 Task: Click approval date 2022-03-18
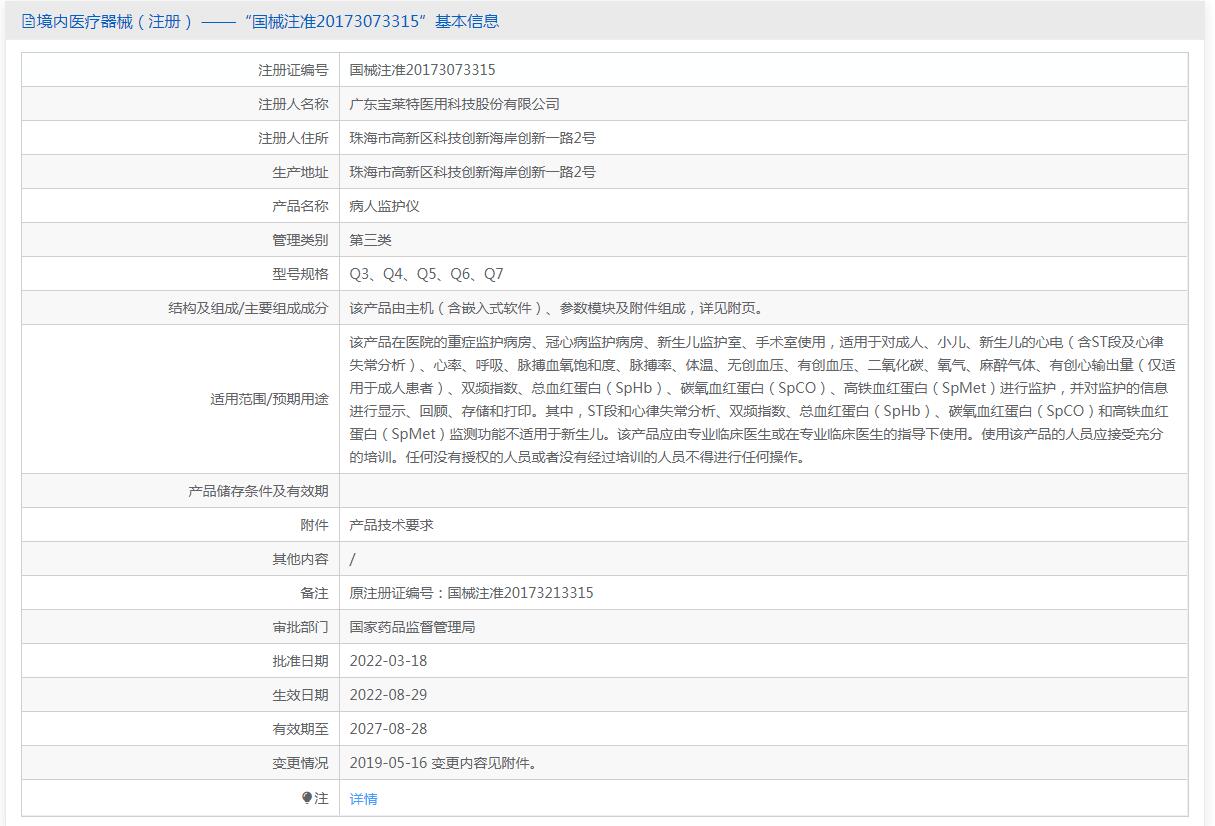click(388, 661)
